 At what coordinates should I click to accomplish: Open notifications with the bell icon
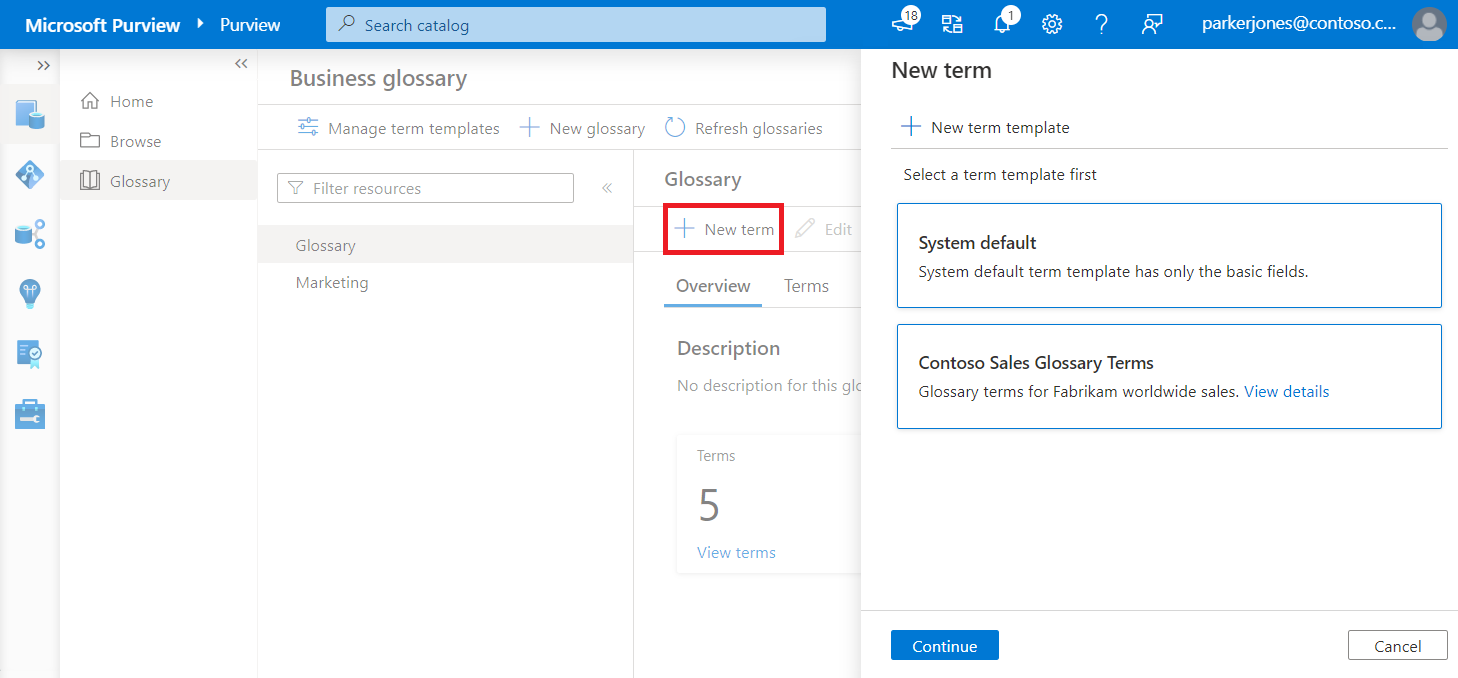[1004, 23]
